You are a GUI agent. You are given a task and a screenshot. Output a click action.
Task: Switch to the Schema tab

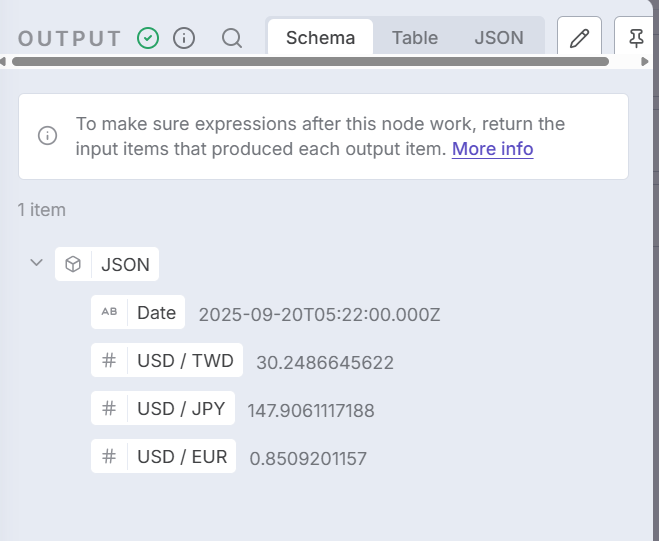320,38
